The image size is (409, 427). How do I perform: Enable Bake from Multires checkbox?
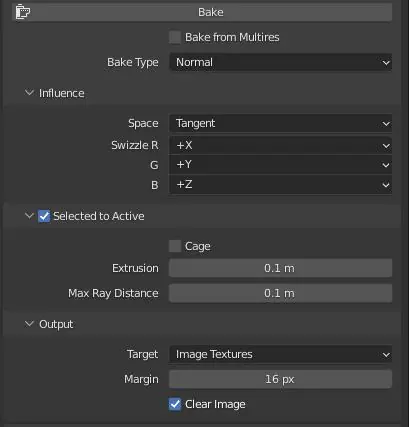tap(175, 37)
